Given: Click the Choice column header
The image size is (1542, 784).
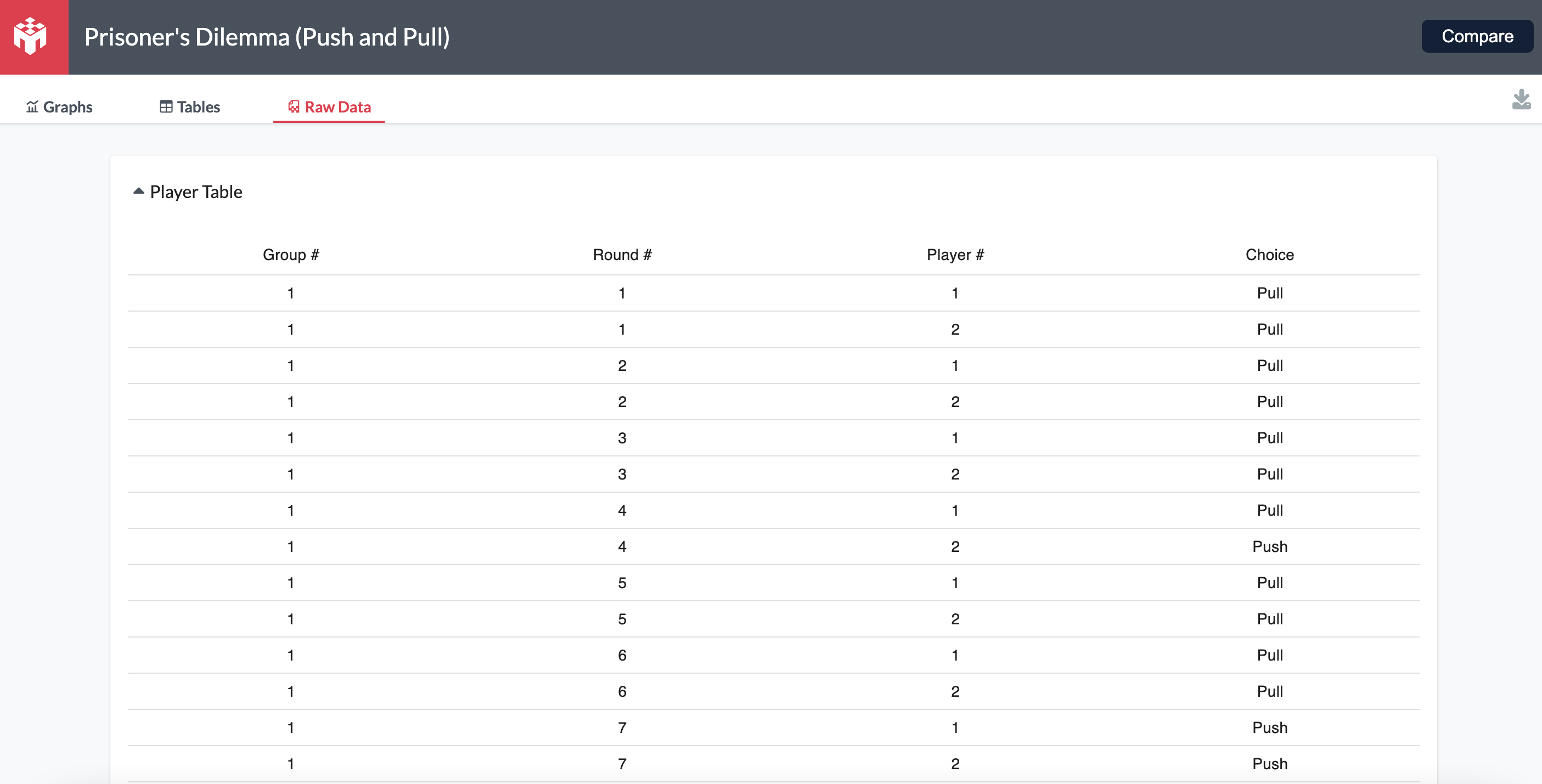Looking at the screenshot, I should pos(1270,255).
